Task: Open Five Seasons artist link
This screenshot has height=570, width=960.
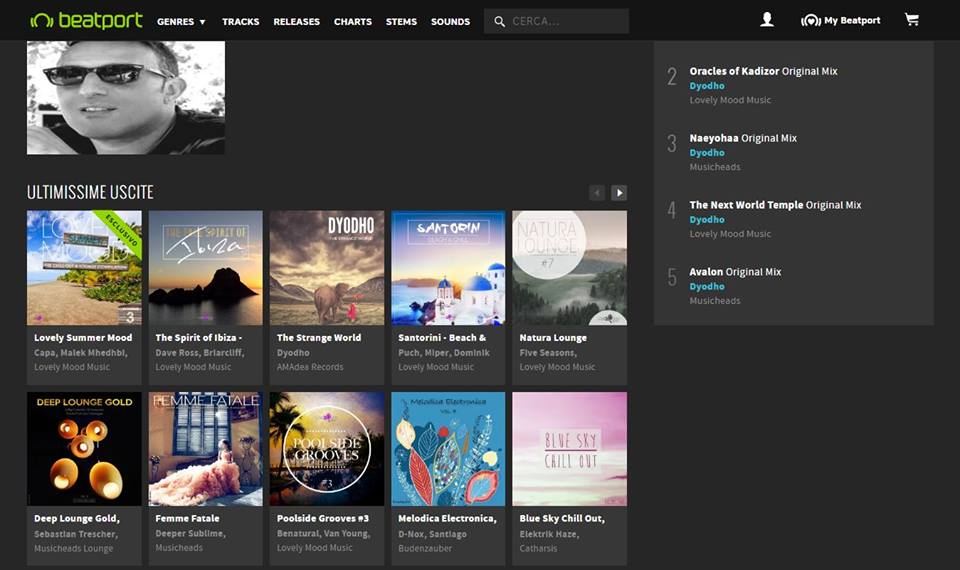Action: click(548, 353)
